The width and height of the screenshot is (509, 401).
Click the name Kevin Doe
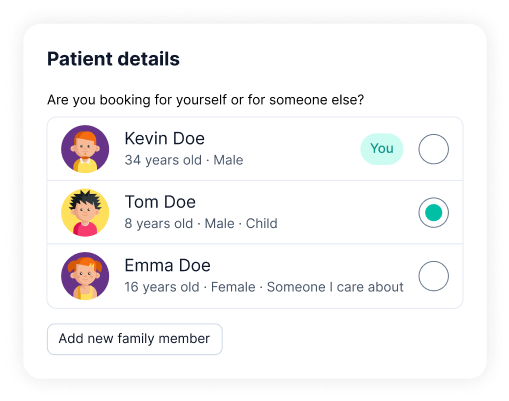(164, 138)
